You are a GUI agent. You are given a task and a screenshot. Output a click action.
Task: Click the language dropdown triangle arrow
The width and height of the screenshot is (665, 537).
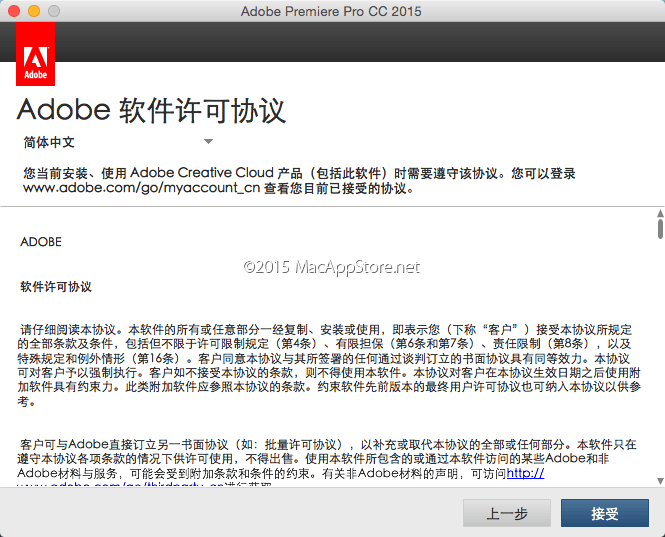coord(208,142)
